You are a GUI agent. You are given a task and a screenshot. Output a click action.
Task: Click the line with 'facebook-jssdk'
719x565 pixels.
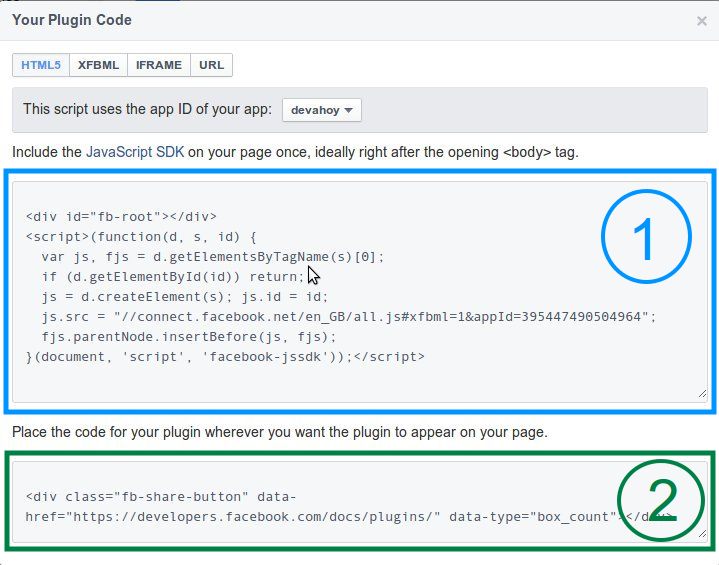pos(225,357)
